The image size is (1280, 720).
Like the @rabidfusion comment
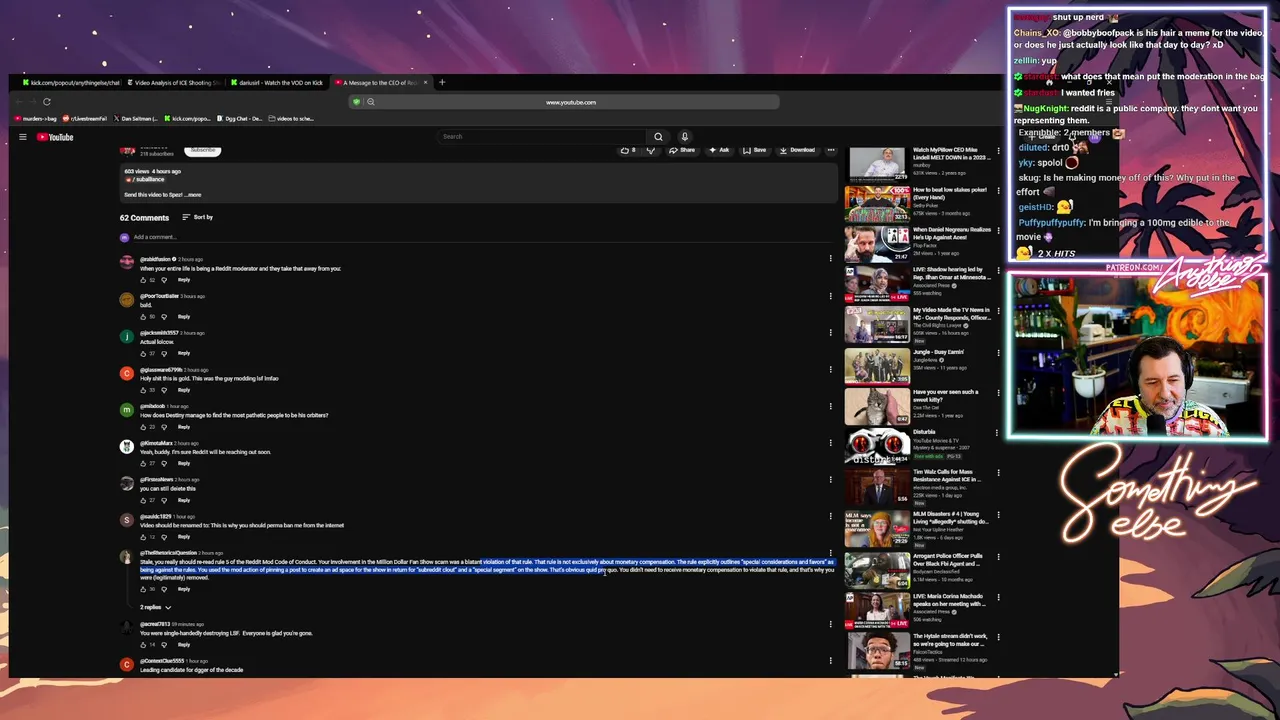coord(143,280)
